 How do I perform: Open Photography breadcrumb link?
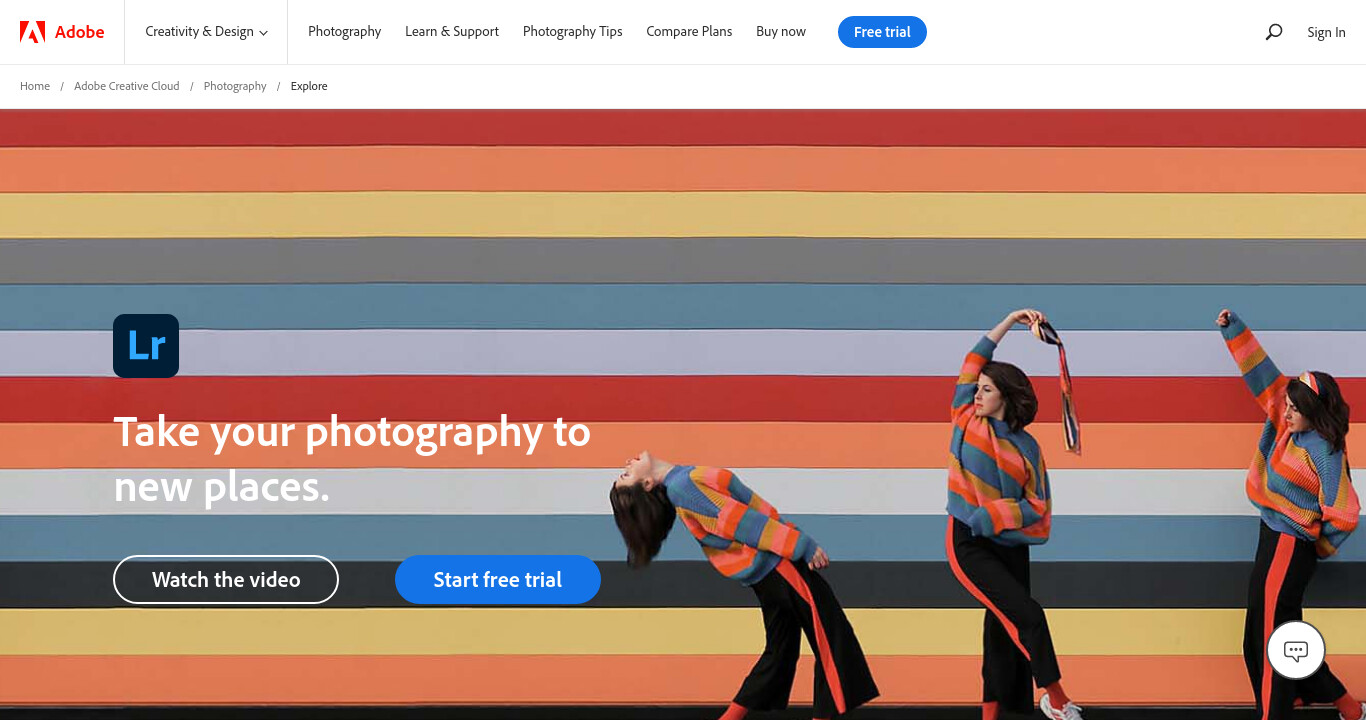tap(235, 86)
